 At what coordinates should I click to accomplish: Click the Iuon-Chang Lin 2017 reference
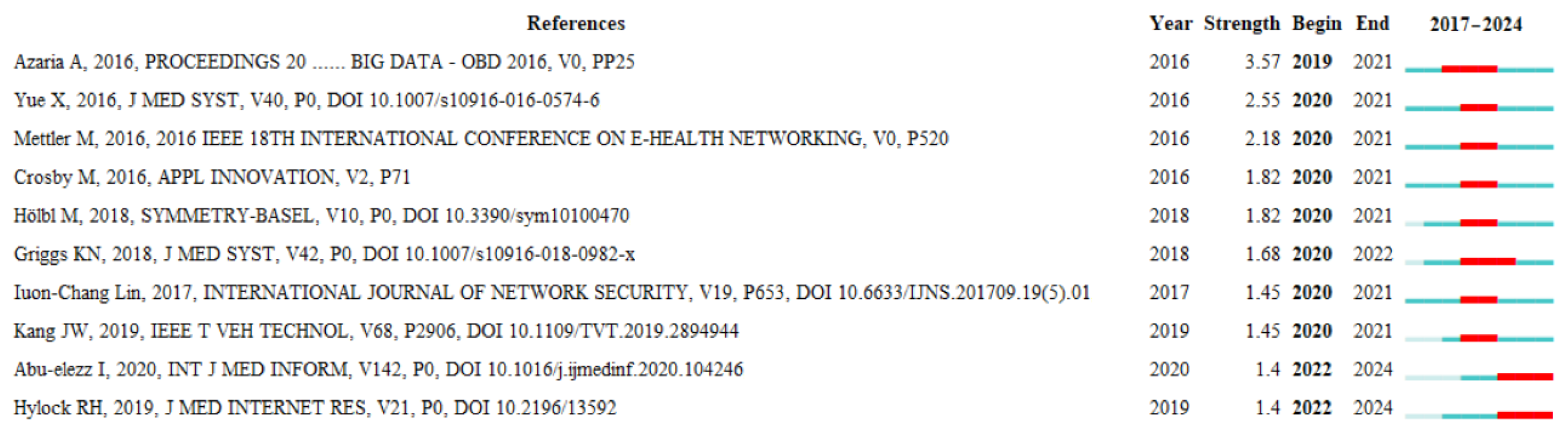tap(551, 293)
